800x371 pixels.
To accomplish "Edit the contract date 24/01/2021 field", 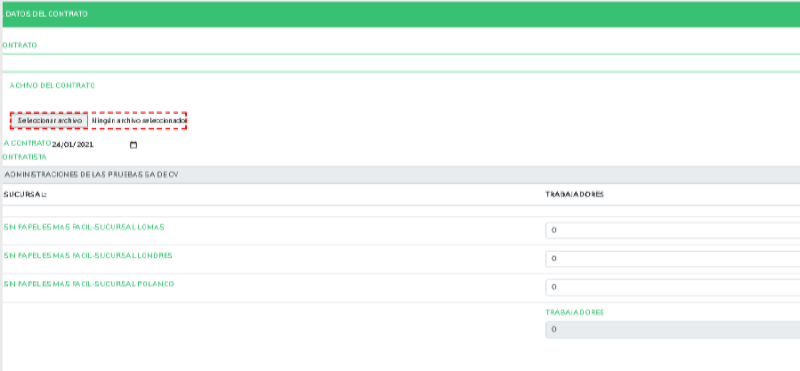I will pos(95,145).
